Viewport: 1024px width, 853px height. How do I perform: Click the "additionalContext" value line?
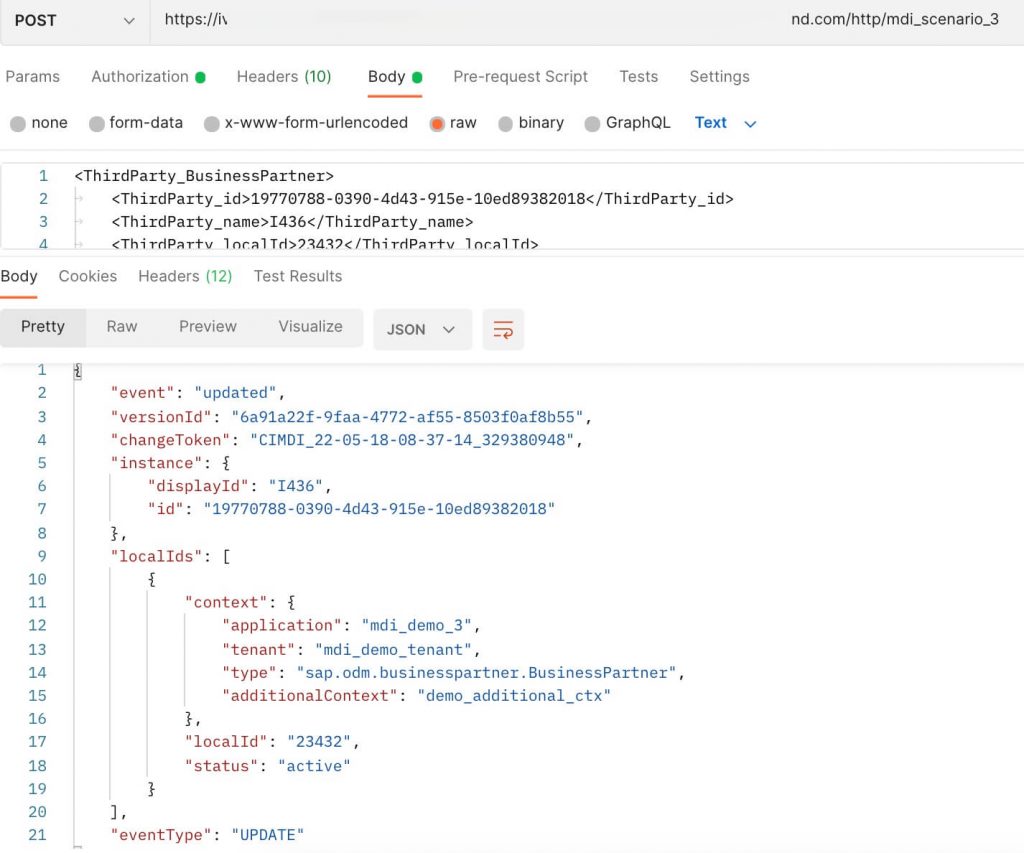(416, 696)
